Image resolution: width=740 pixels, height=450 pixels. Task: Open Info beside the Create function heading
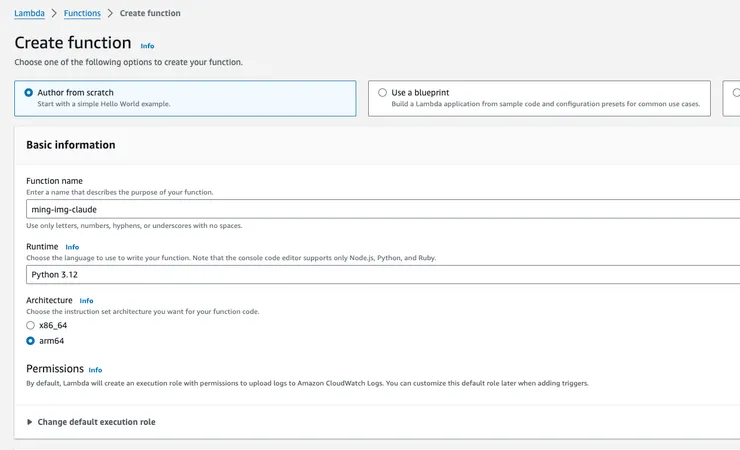147,46
